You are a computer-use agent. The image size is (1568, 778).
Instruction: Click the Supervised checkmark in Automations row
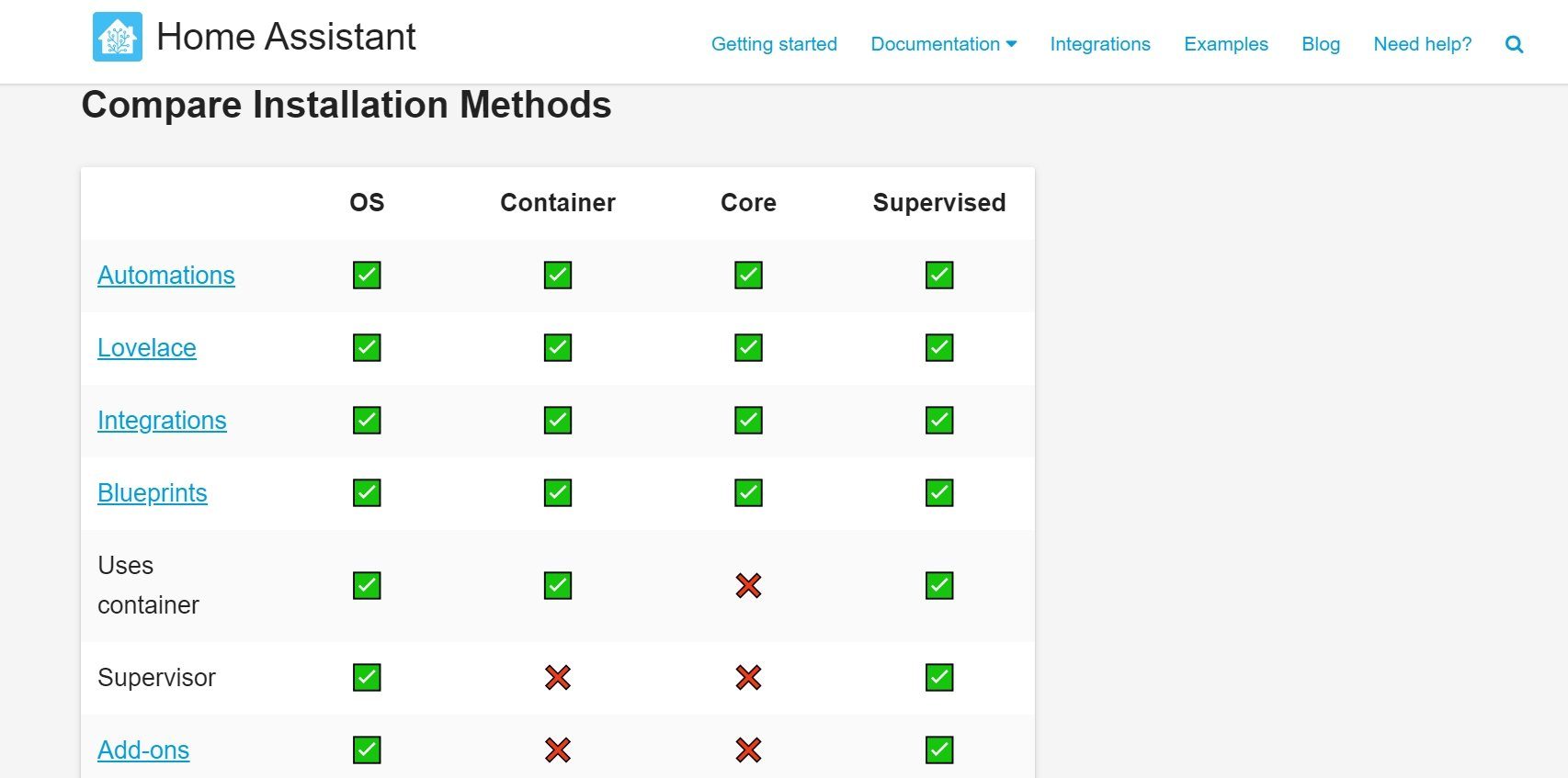[x=939, y=275]
